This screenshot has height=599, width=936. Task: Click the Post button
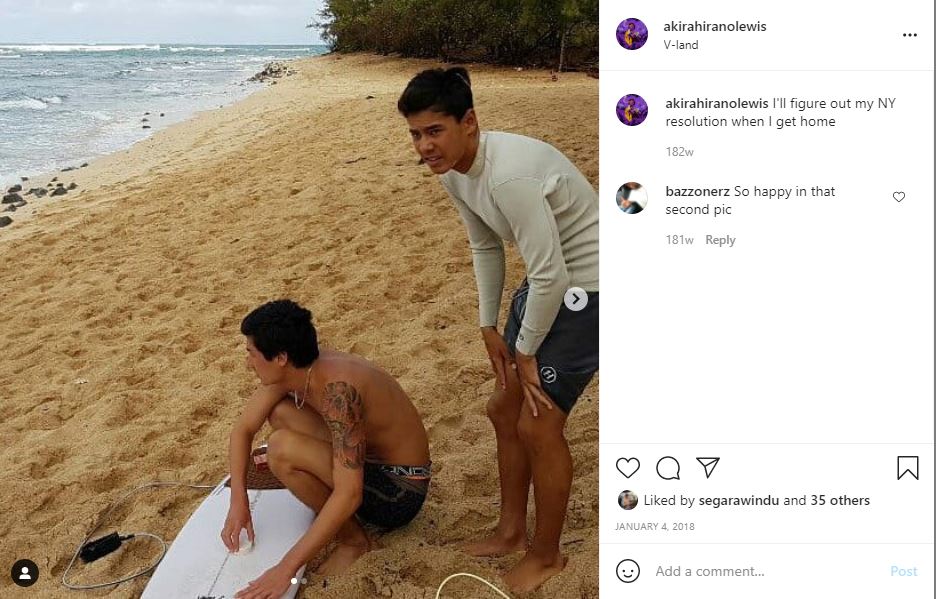pos(903,571)
